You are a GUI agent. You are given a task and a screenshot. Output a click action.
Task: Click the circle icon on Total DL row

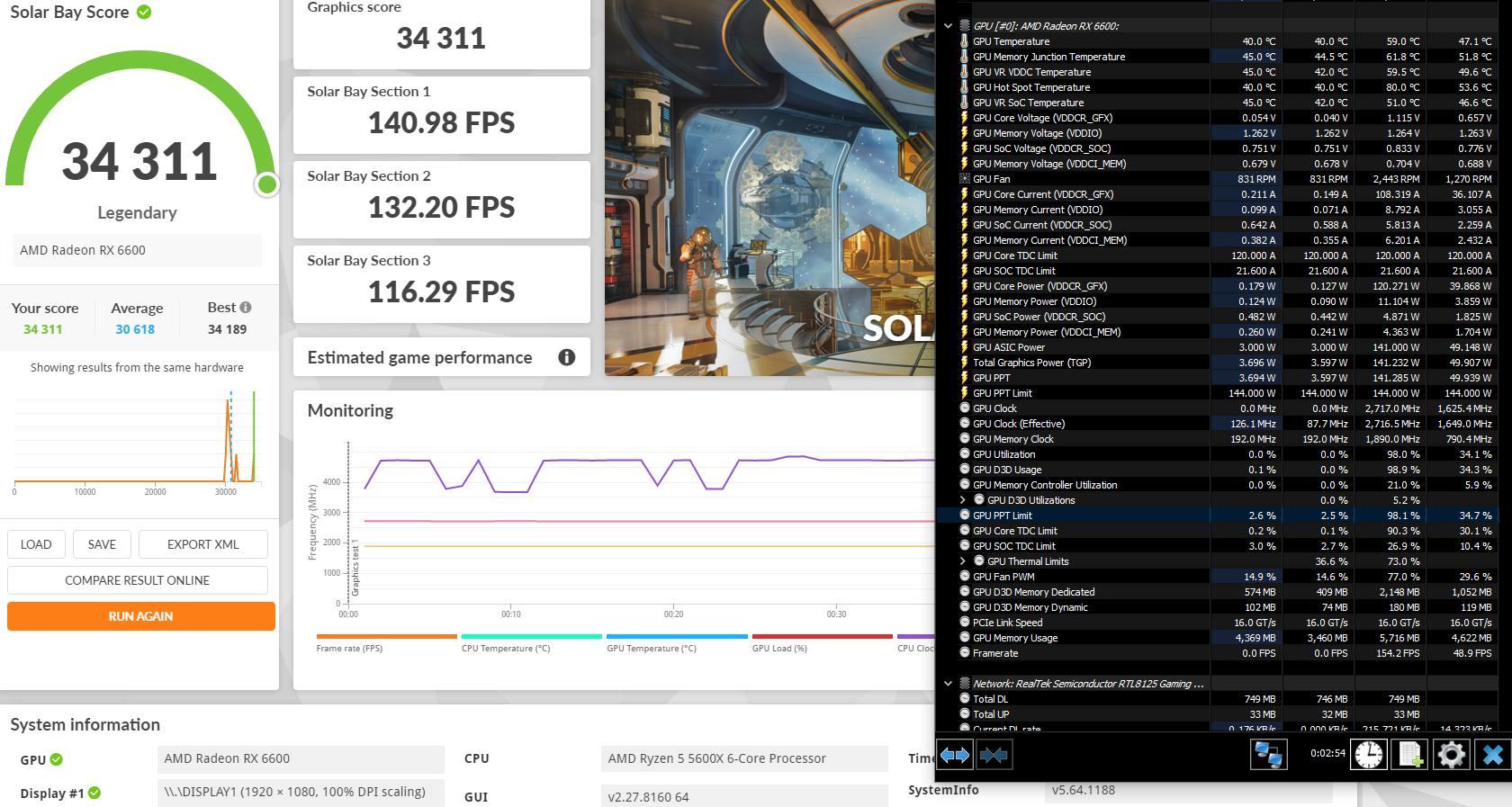pyautogui.click(x=965, y=699)
